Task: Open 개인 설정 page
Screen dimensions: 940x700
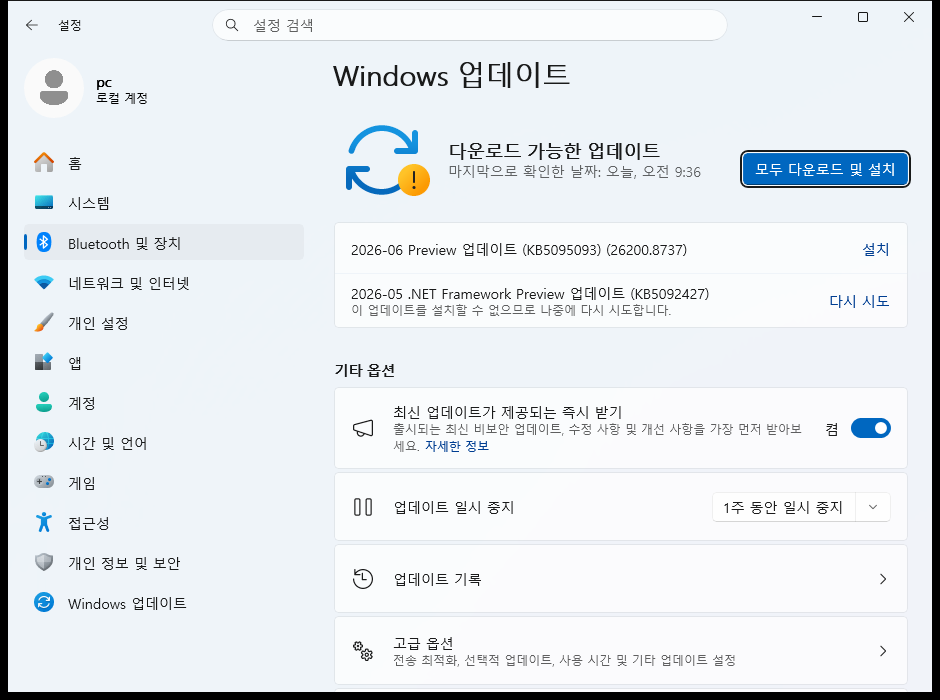Action: tap(164, 323)
